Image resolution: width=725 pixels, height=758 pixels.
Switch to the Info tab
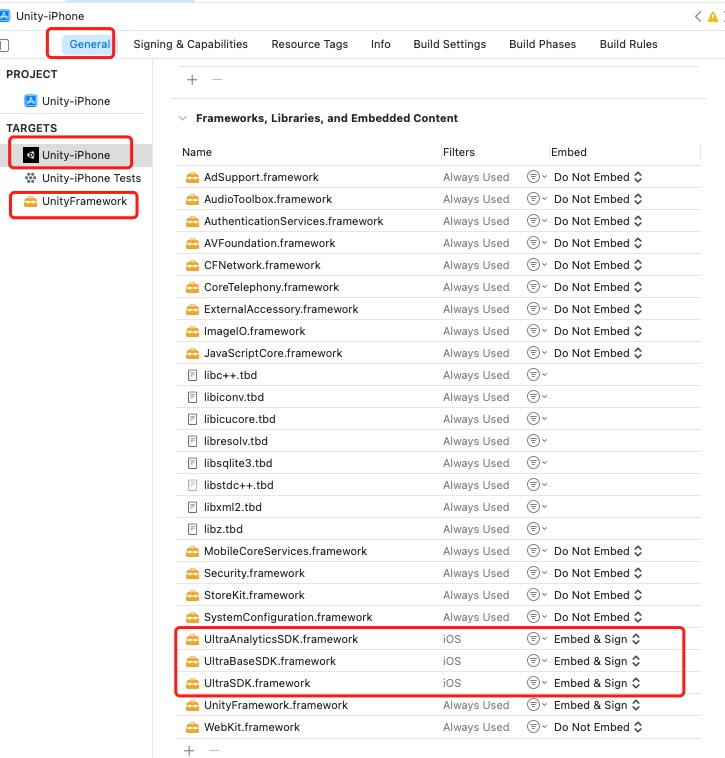380,44
